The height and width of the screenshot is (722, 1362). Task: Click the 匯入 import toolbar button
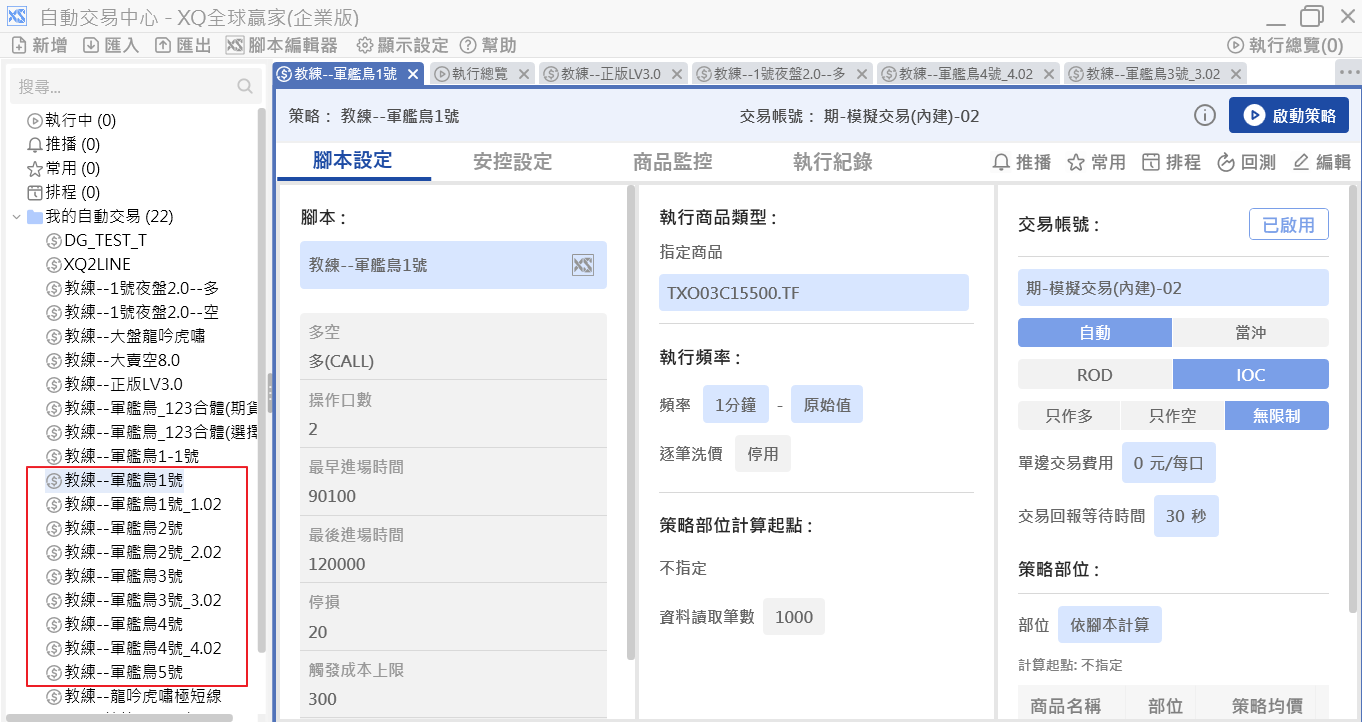coord(111,45)
